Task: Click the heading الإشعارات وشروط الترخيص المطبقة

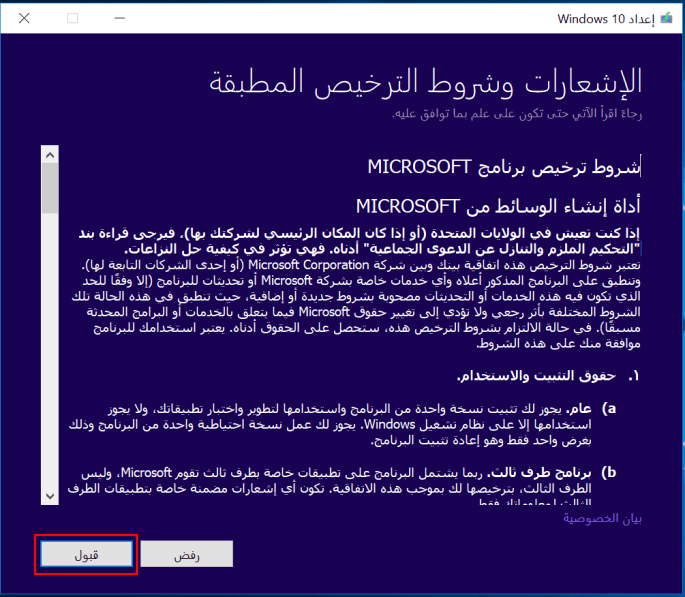Action: pyautogui.click(x=426, y=83)
